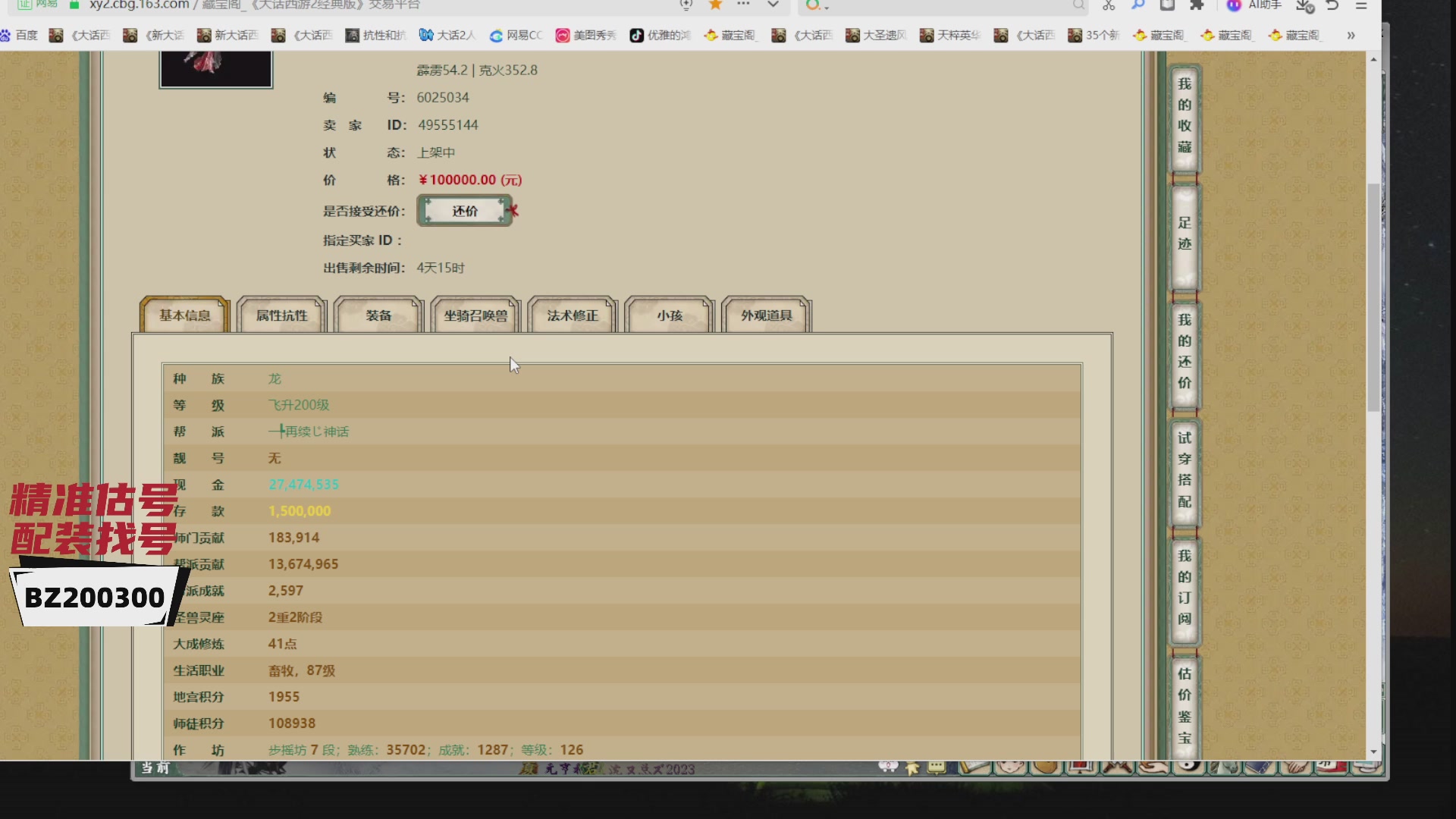
Task: Open the AI助手 assistant icon
Action: click(x=1235, y=5)
